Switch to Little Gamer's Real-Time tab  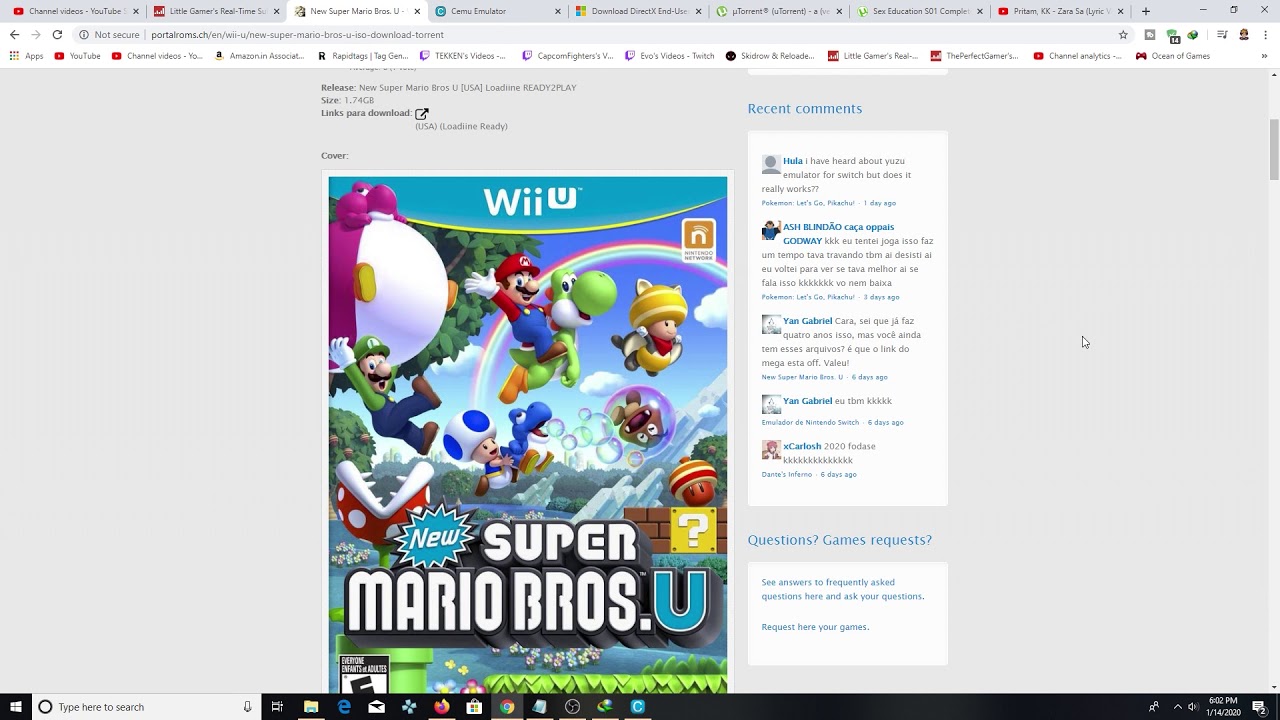click(x=216, y=11)
